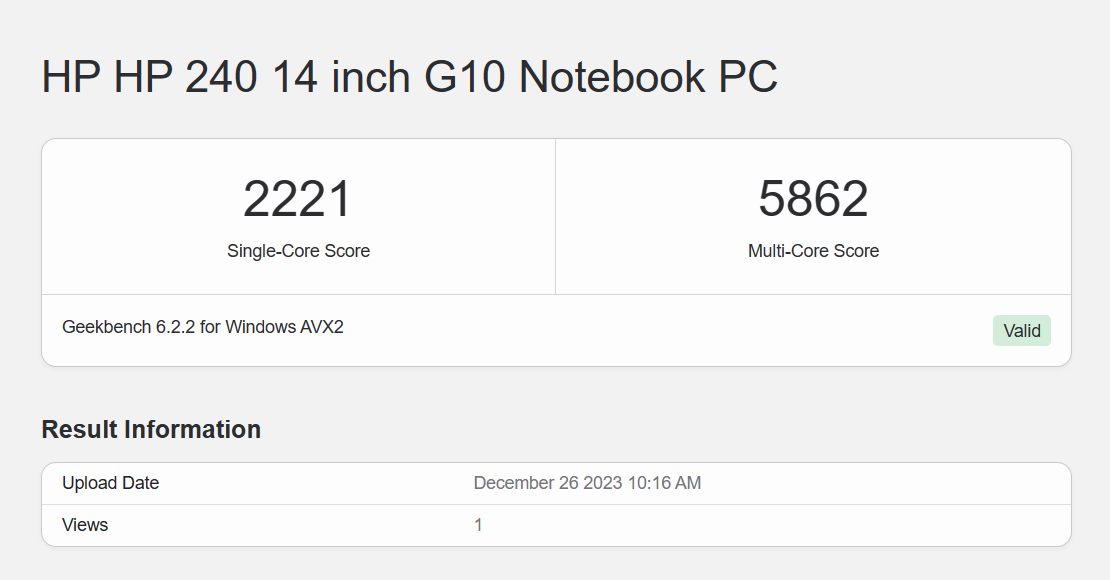Click the "Upload Date" row label

(x=110, y=483)
